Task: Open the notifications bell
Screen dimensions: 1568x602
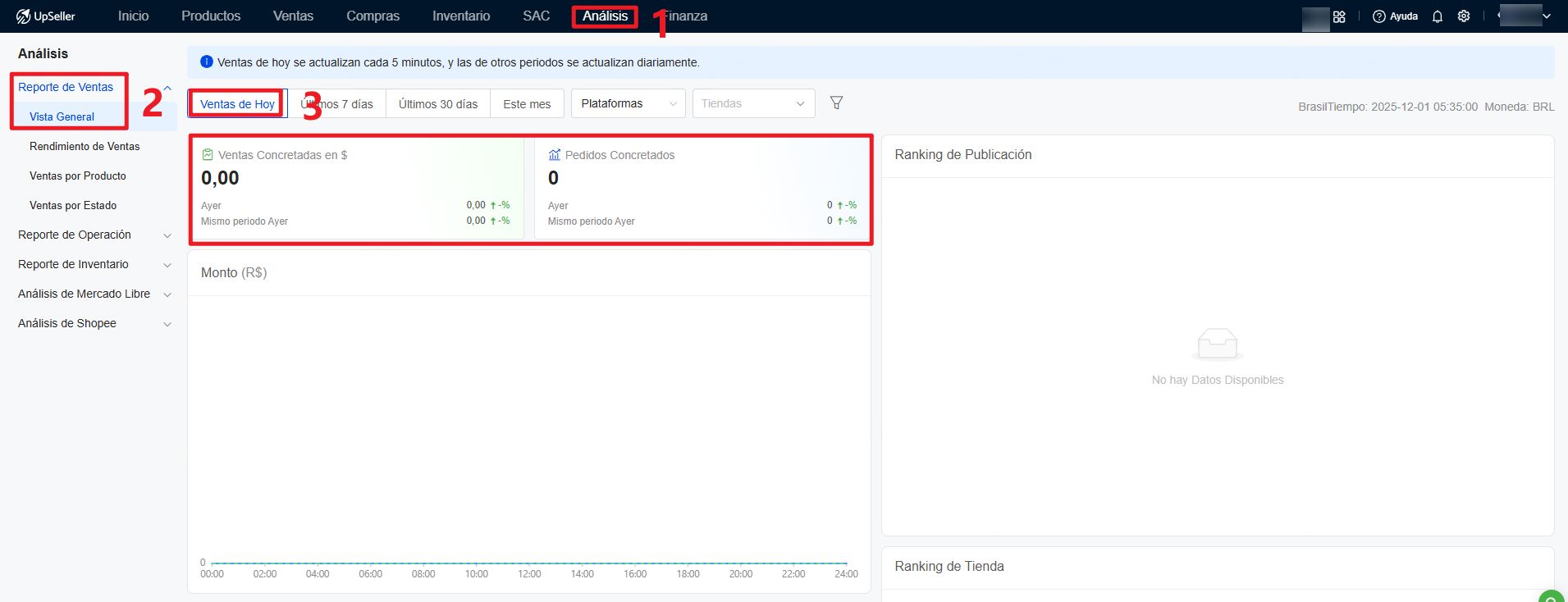Action: [1438, 16]
